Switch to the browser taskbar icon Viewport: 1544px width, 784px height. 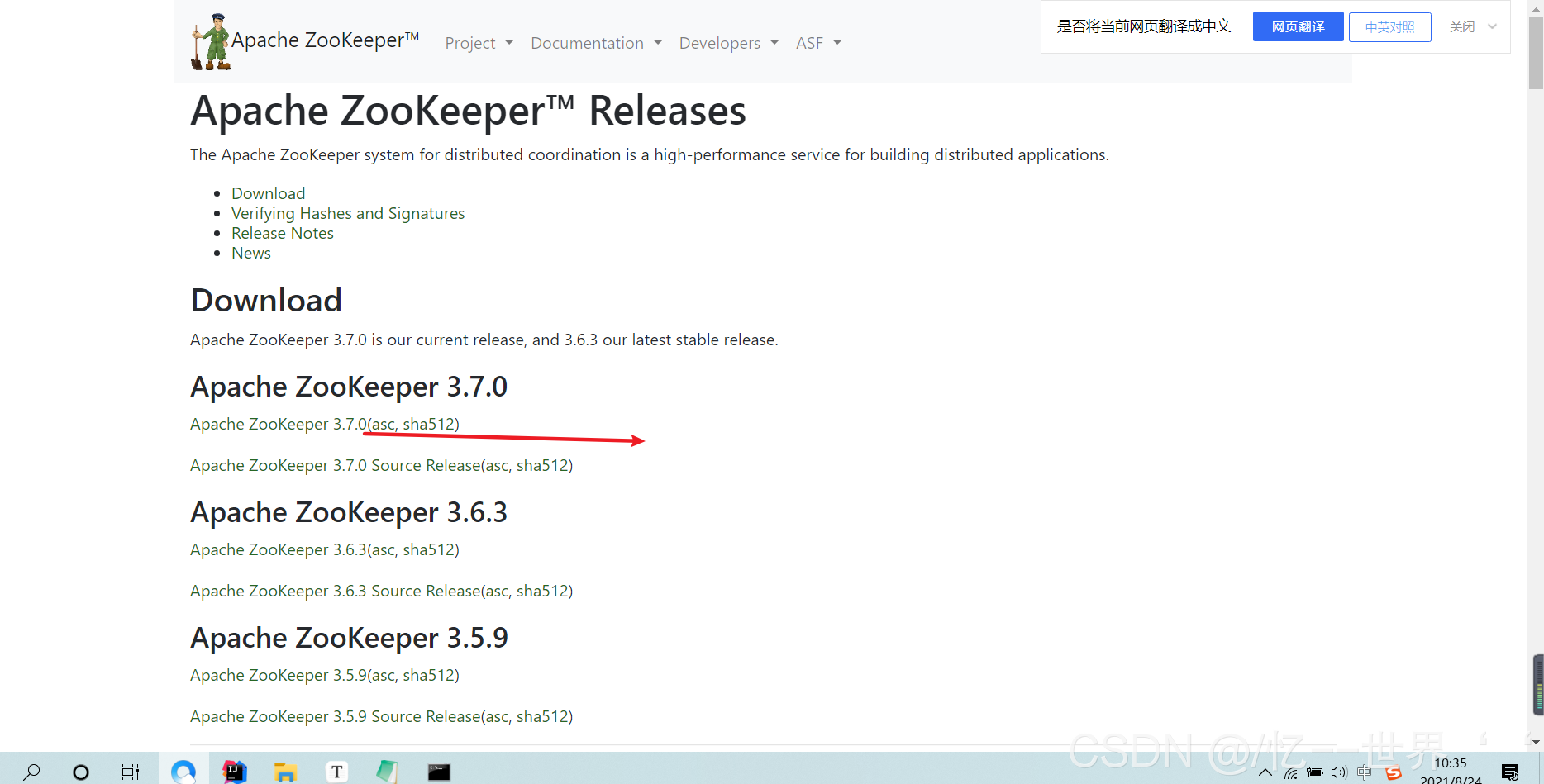[183, 772]
